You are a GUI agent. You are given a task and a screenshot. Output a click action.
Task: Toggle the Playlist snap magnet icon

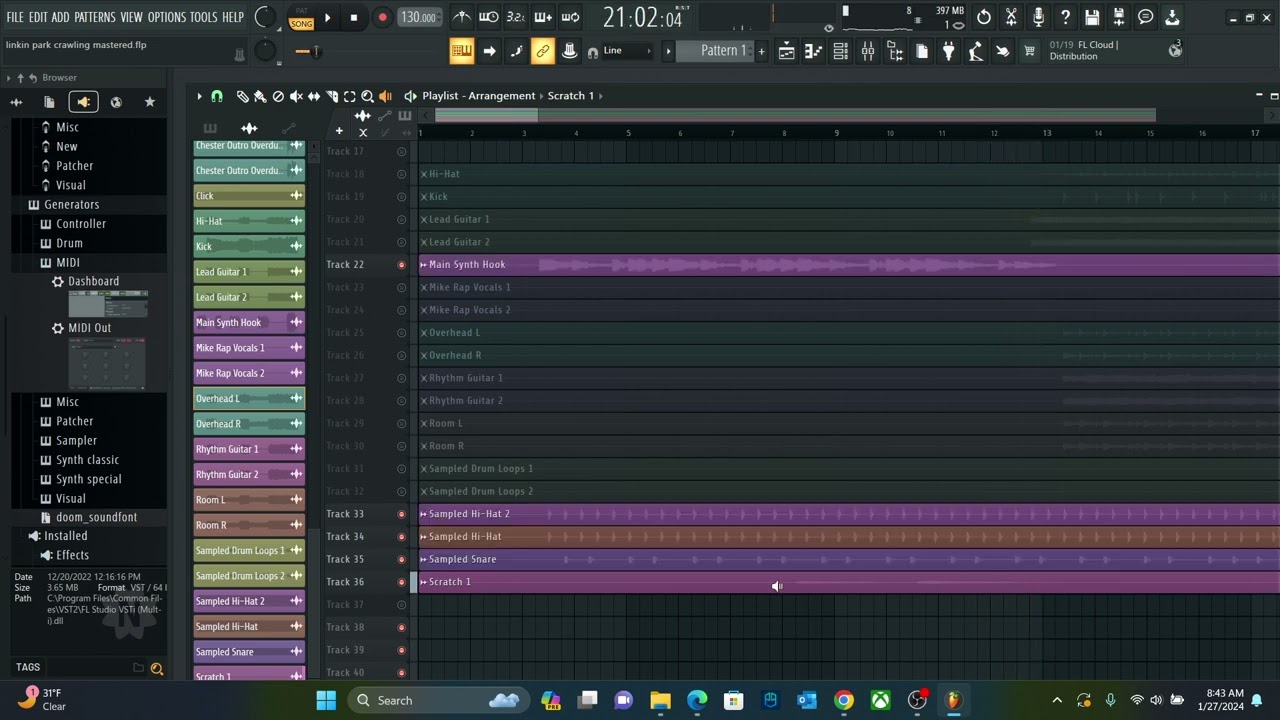(x=217, y=96)
